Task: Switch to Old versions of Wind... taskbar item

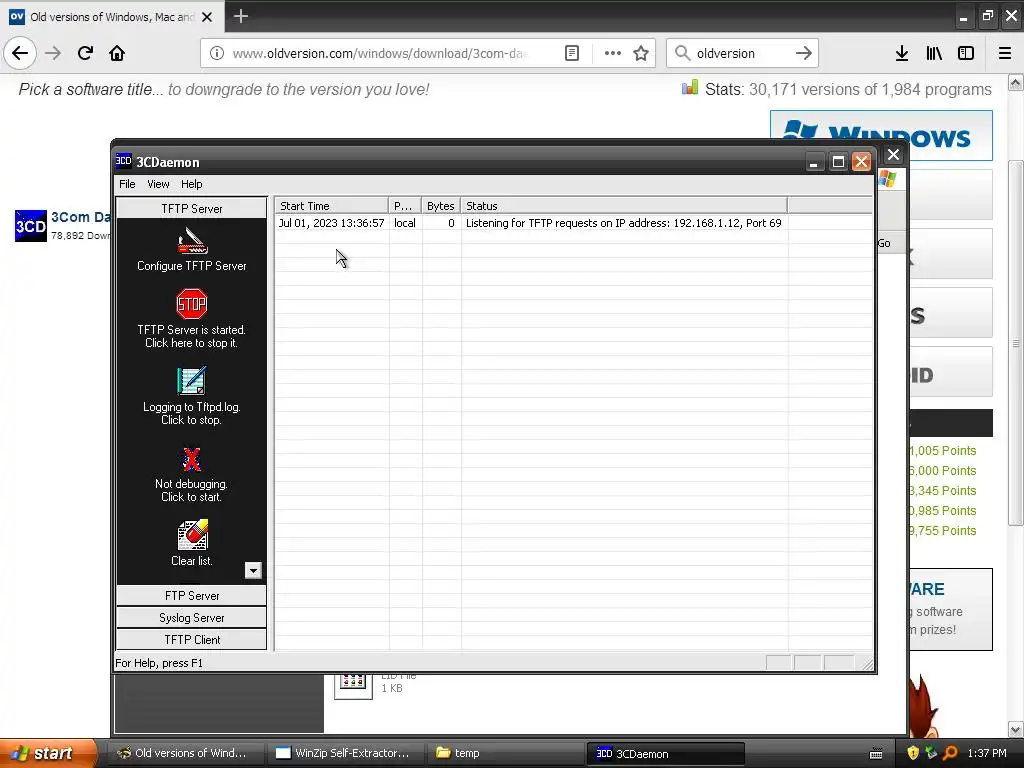Action: (x=185, y=753)
